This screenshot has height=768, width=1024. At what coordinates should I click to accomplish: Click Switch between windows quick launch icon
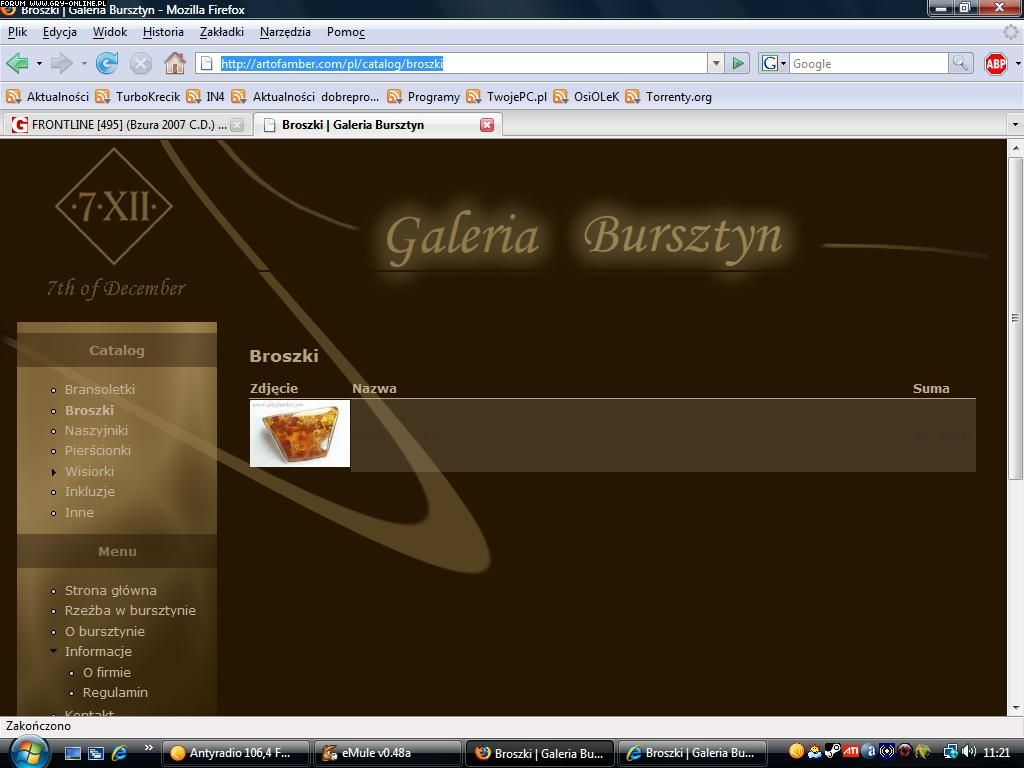(x=96, y=753)
